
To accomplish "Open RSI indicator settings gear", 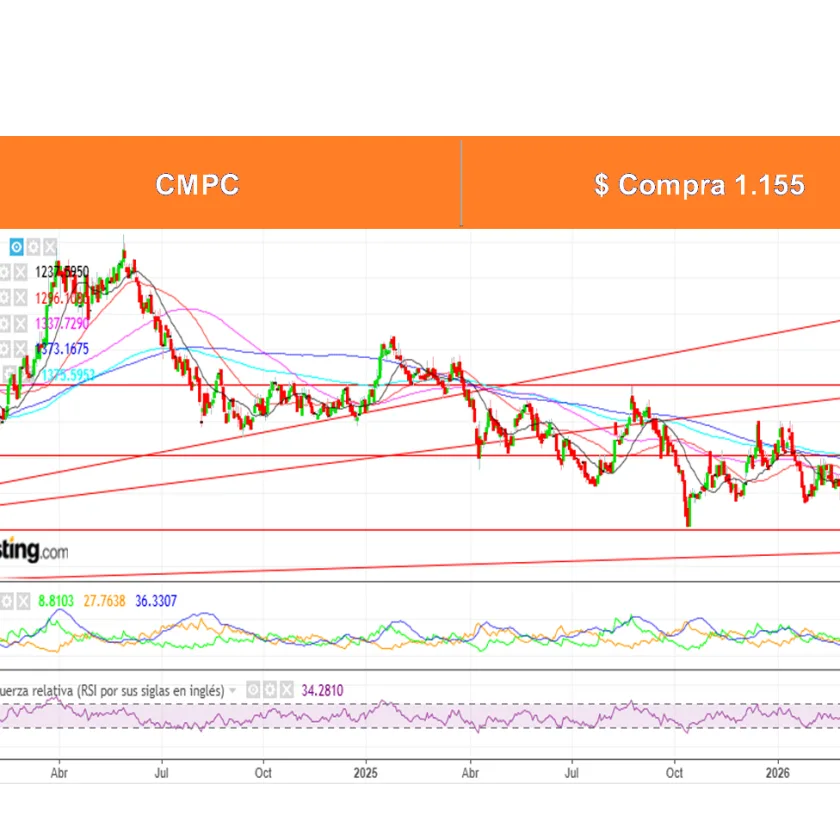I will coord(268,690).
